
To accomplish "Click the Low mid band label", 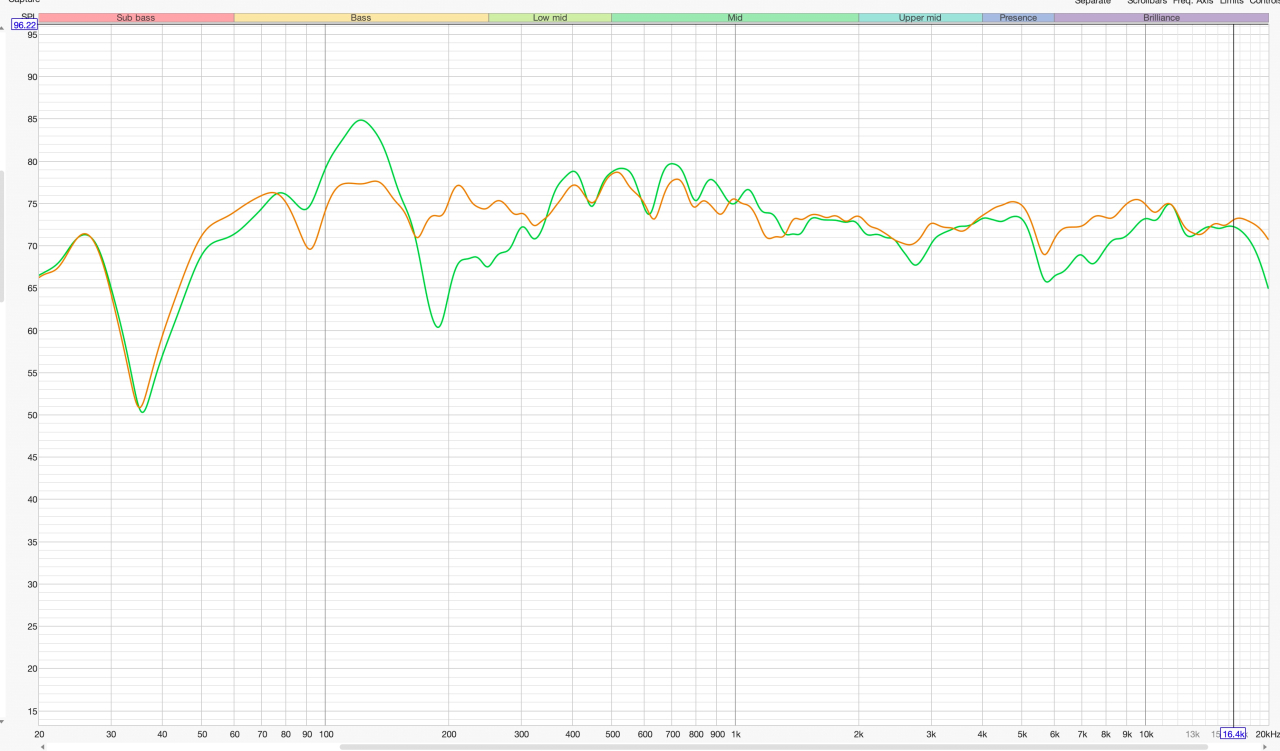I will pyautogui.click(x=549, y=18).
